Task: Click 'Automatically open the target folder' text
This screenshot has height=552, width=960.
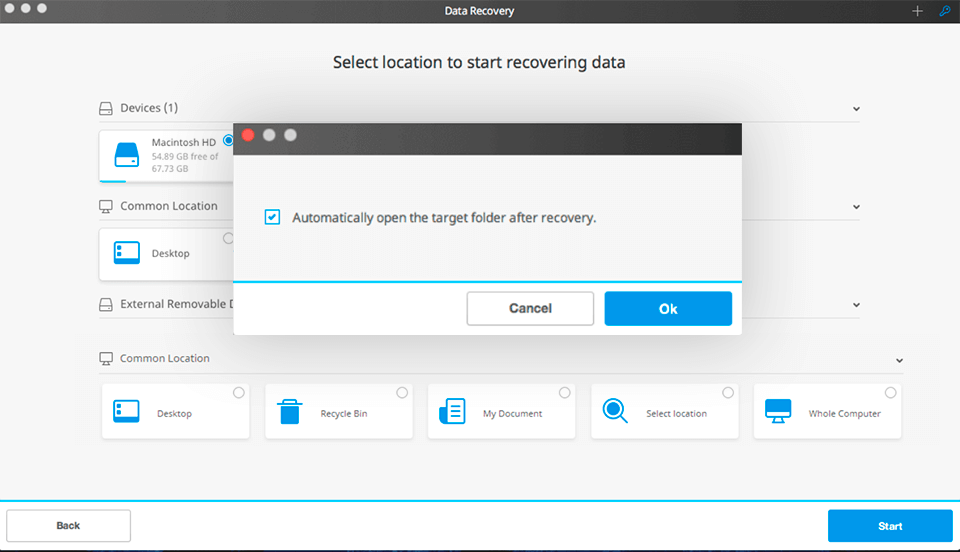Action: 444,218
